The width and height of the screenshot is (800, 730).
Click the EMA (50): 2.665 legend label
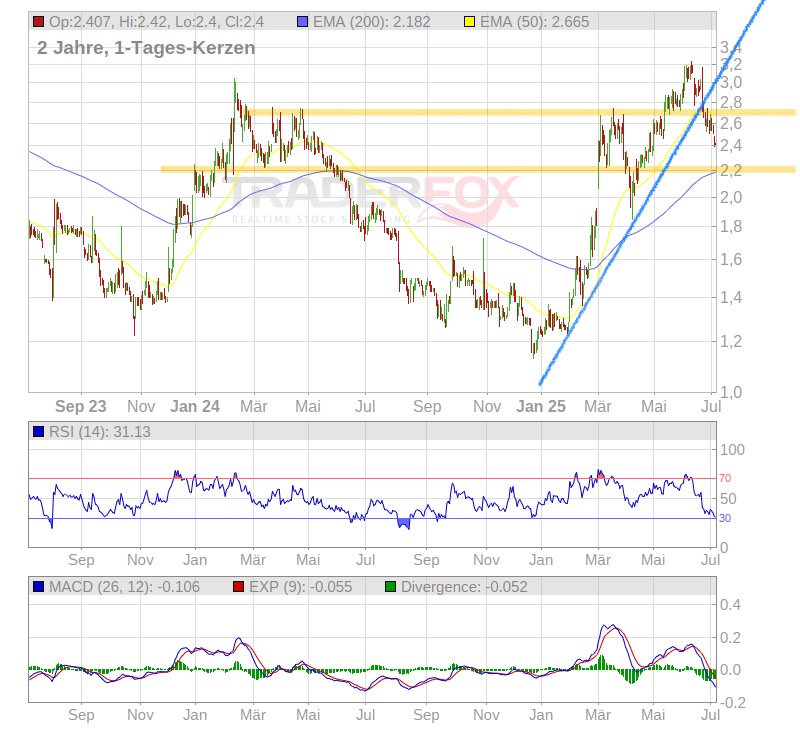coord(535,21)
